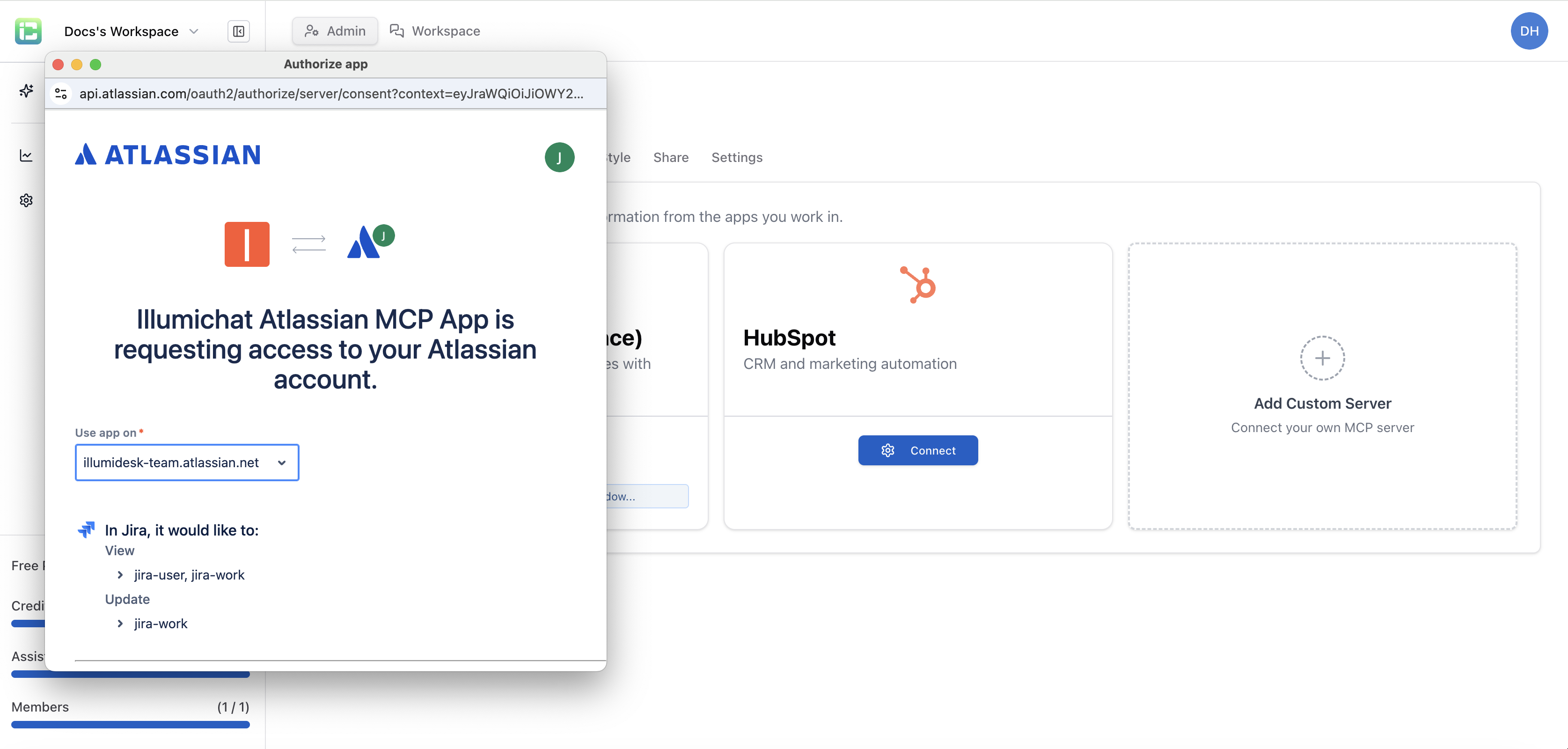Connect the HubSpot integration
The width and height of the screenshot is (1568, 749).
[918, 450]
